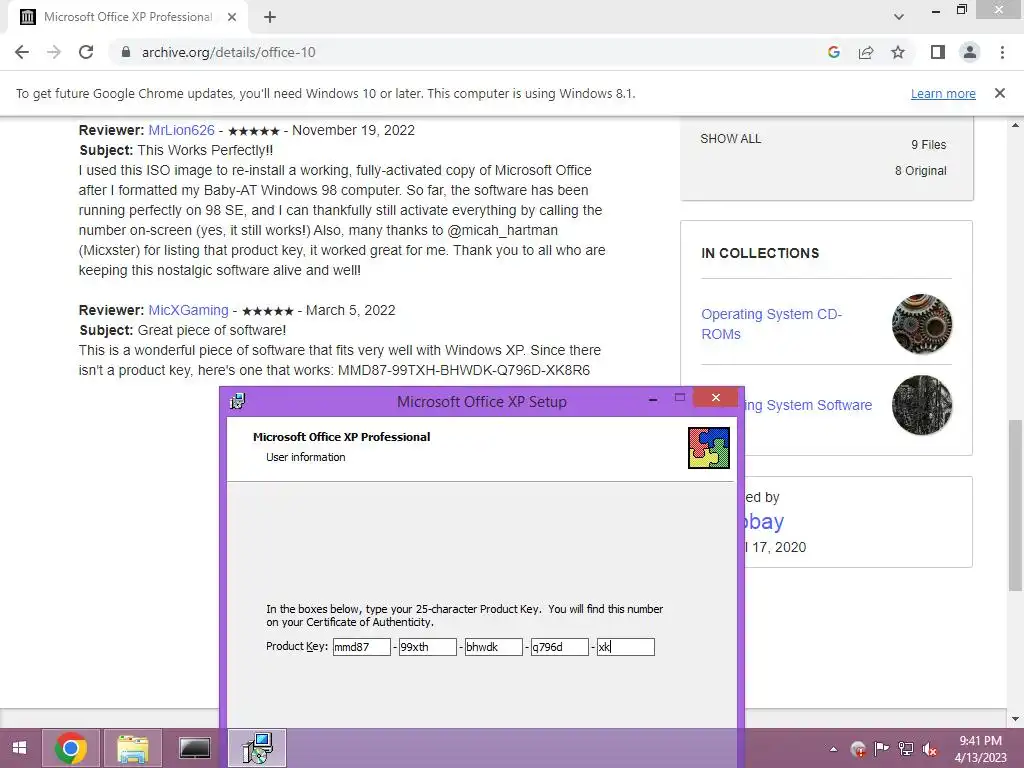Image resolution: width=1024 pixels, height=768 pixels.
Task: Close the Office XP Setup dialog
Action: tap(716, 398)
